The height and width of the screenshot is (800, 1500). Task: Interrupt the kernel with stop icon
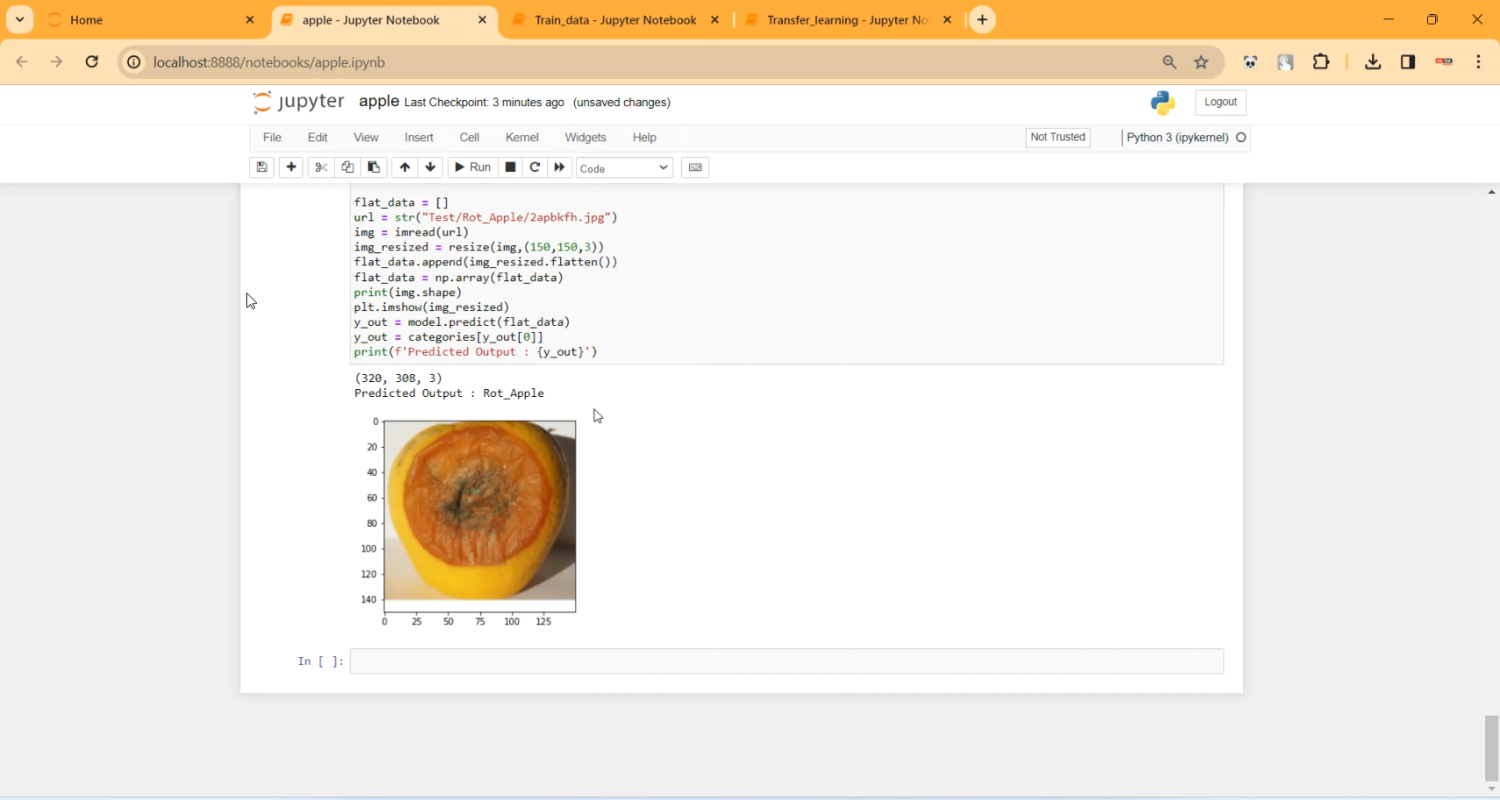510,167
